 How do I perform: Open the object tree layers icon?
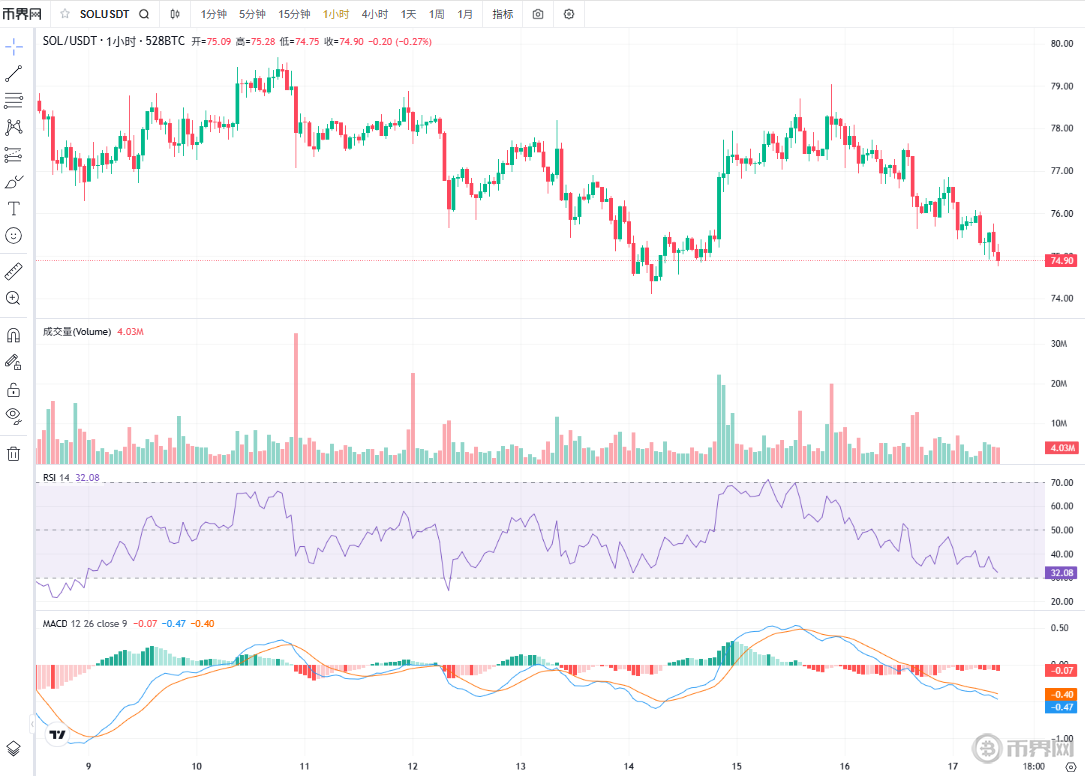[14, 748]
